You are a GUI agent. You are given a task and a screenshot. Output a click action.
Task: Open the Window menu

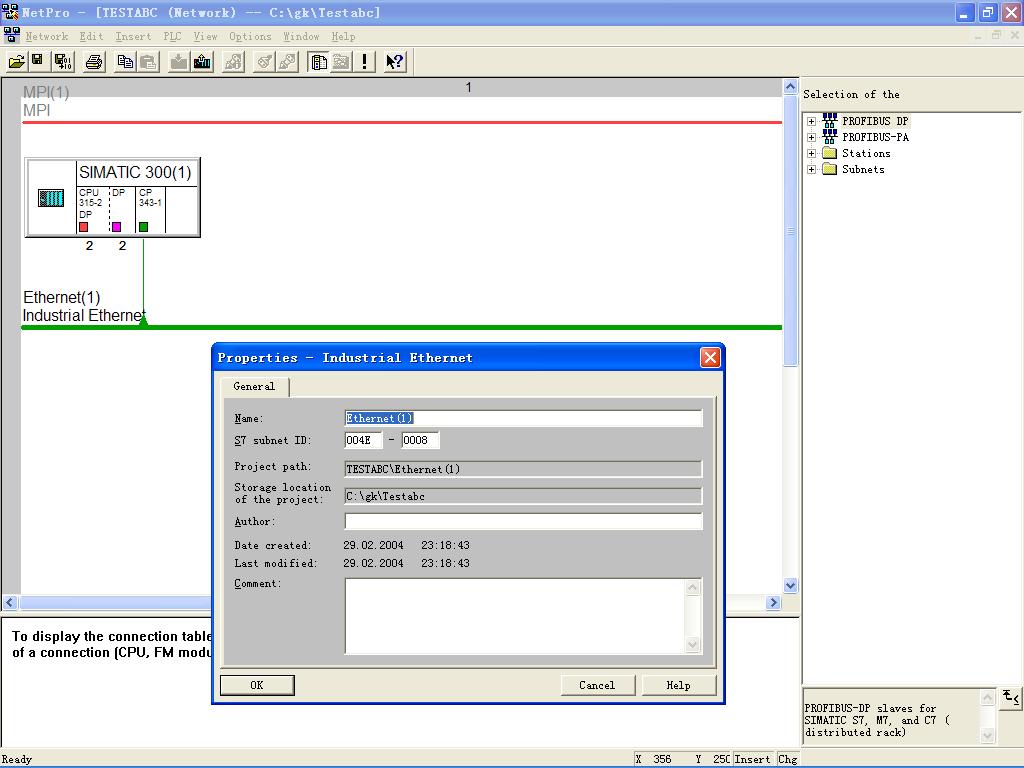(301, 37)
